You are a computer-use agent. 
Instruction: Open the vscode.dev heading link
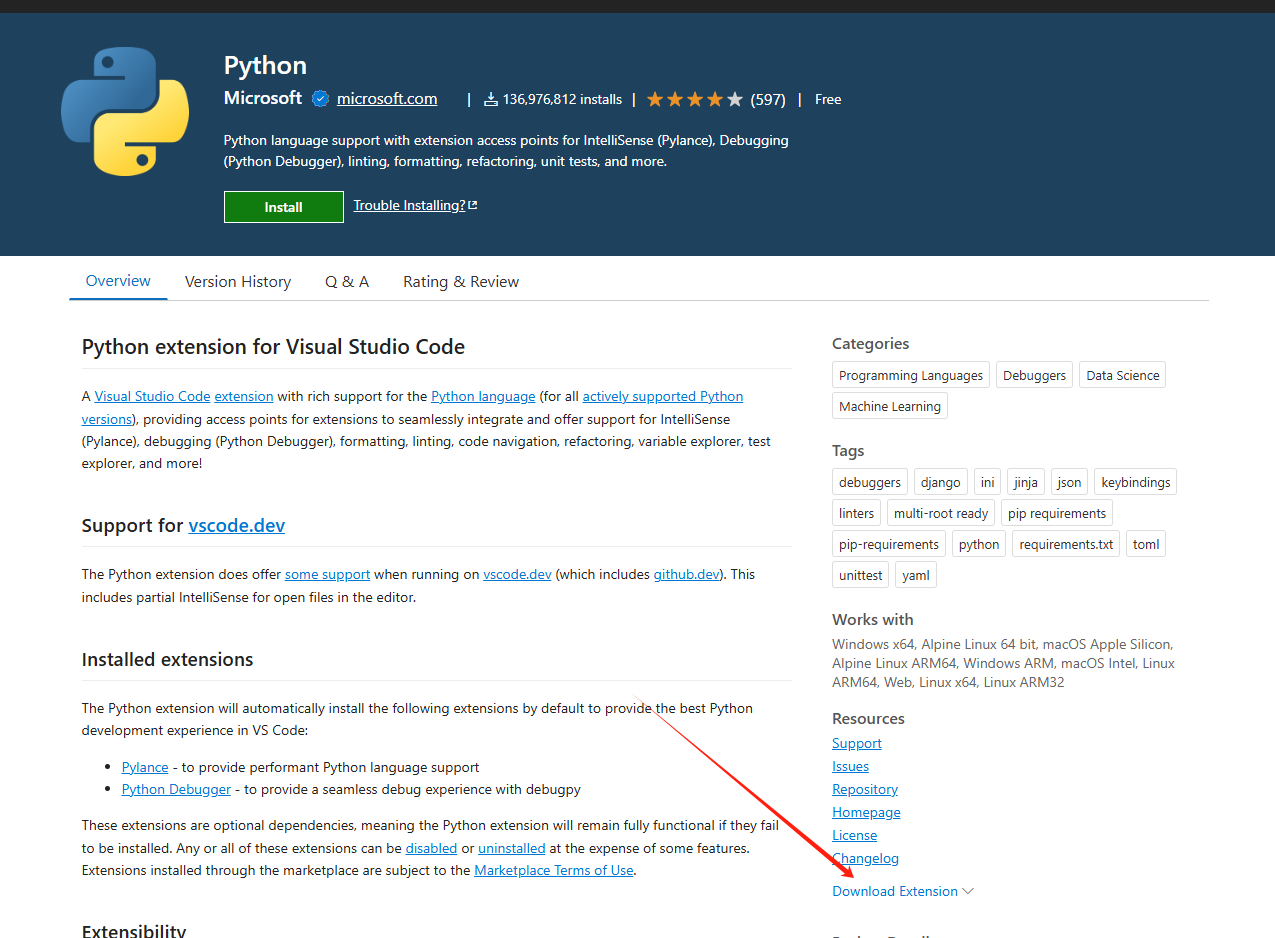click(236, 526)
